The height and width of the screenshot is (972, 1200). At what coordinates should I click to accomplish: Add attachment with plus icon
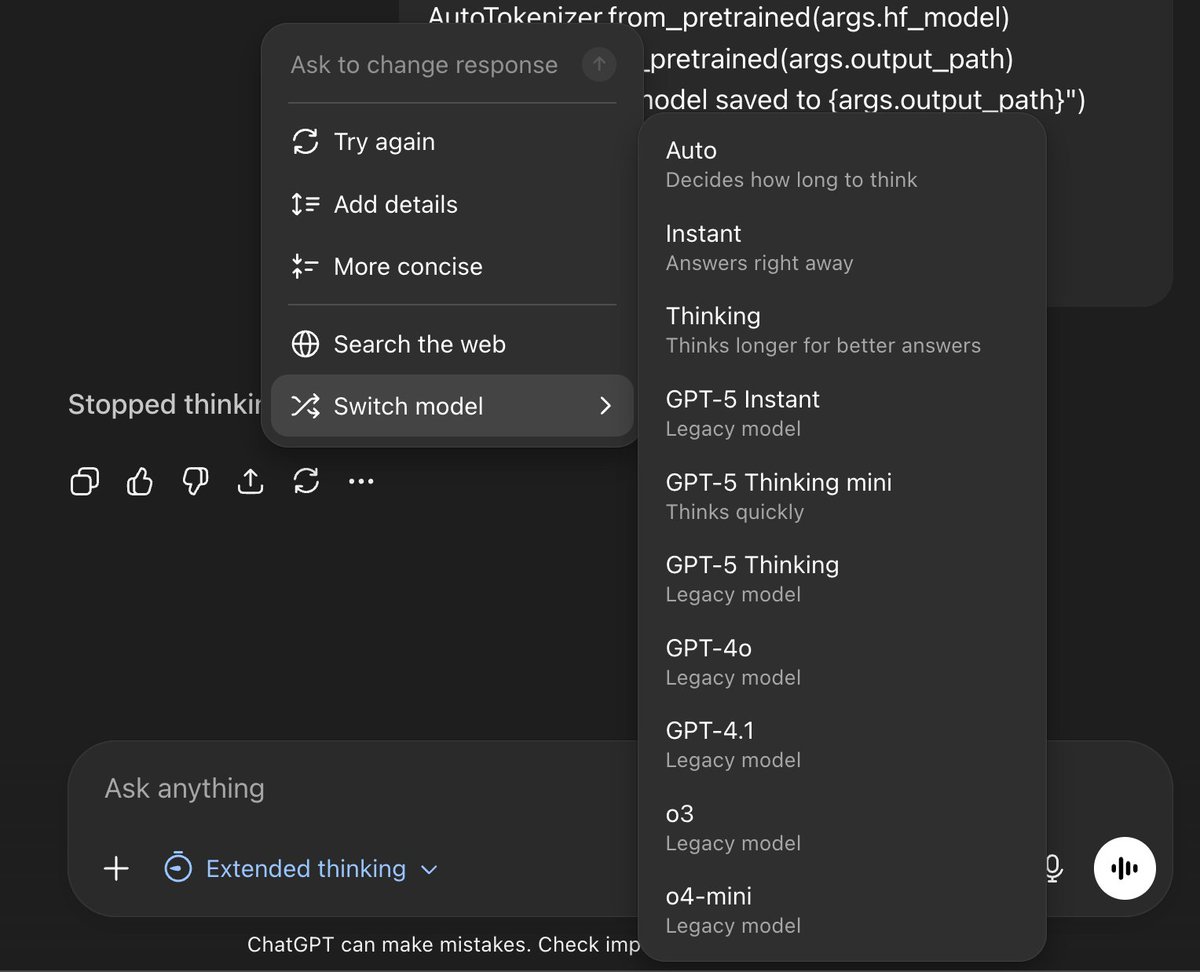(x=117, y=868)
